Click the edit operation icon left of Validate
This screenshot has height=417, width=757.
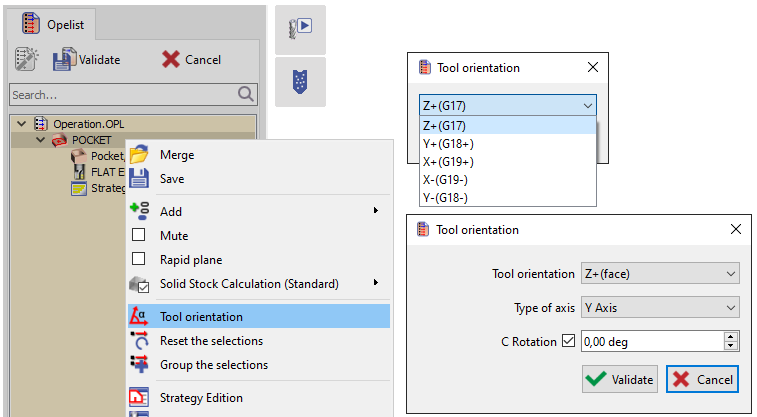26,59
